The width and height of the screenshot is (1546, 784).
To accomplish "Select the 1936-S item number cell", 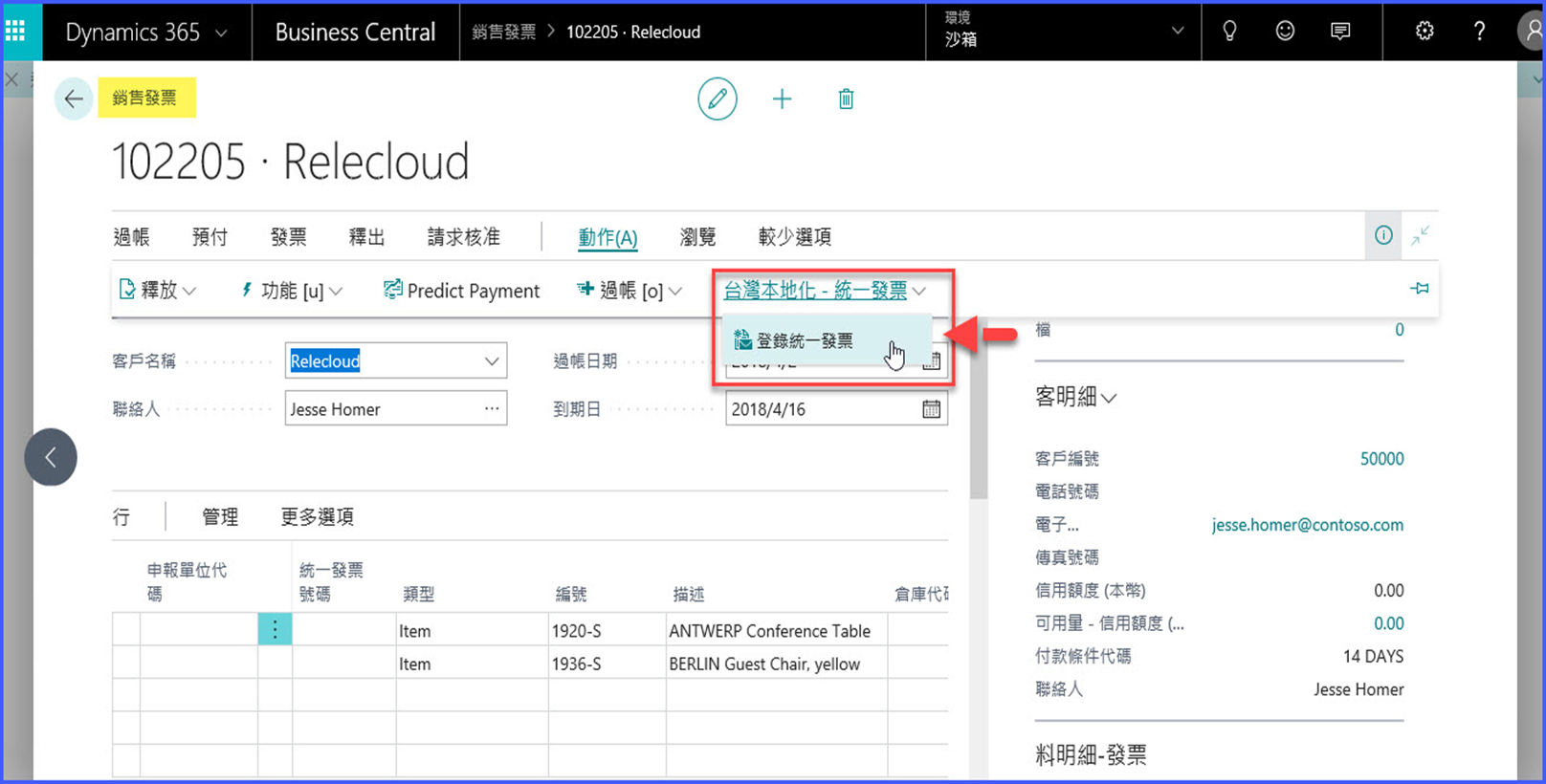I will (607, 664).
